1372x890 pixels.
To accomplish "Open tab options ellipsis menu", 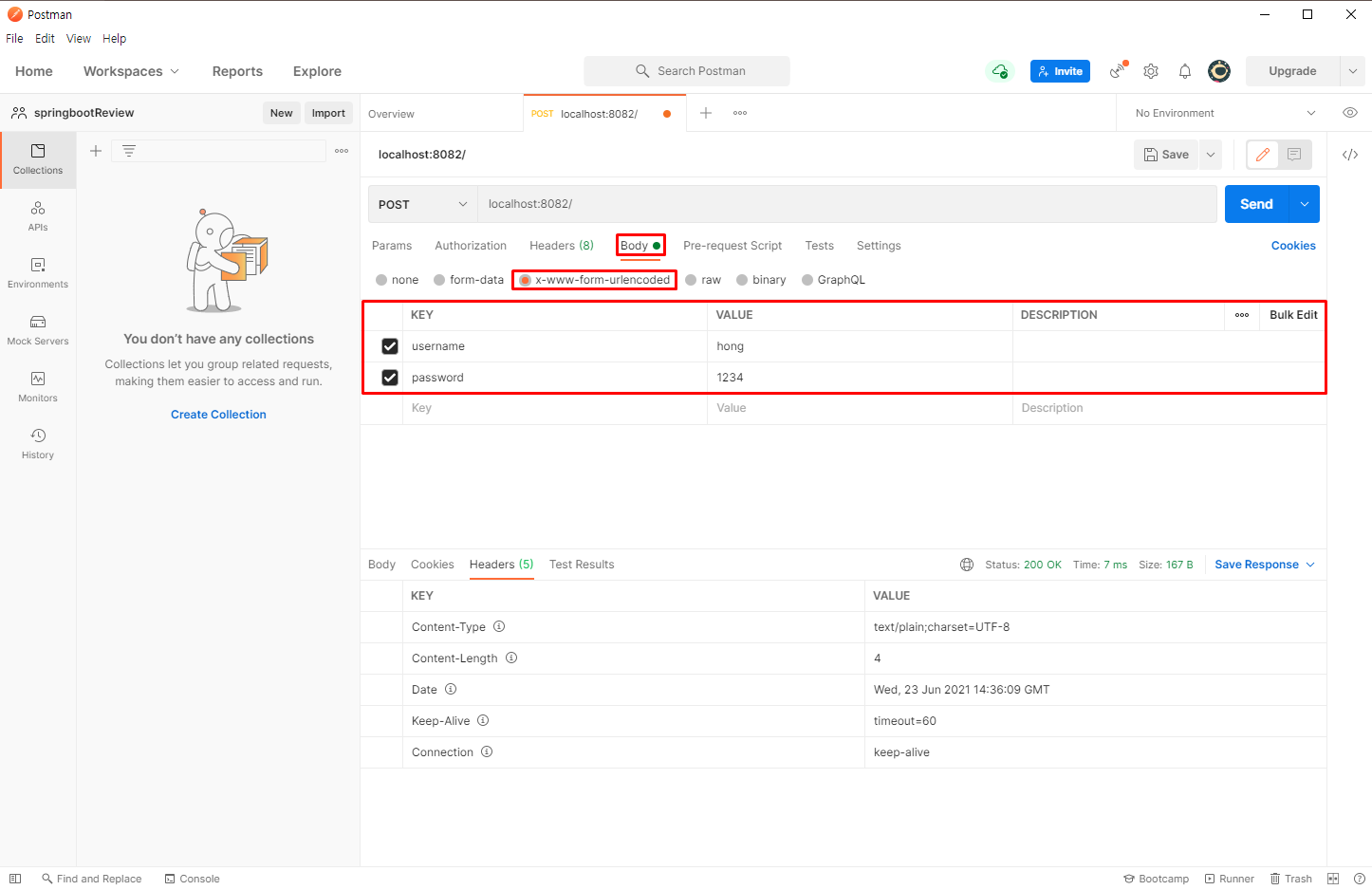I will (740, 113).
